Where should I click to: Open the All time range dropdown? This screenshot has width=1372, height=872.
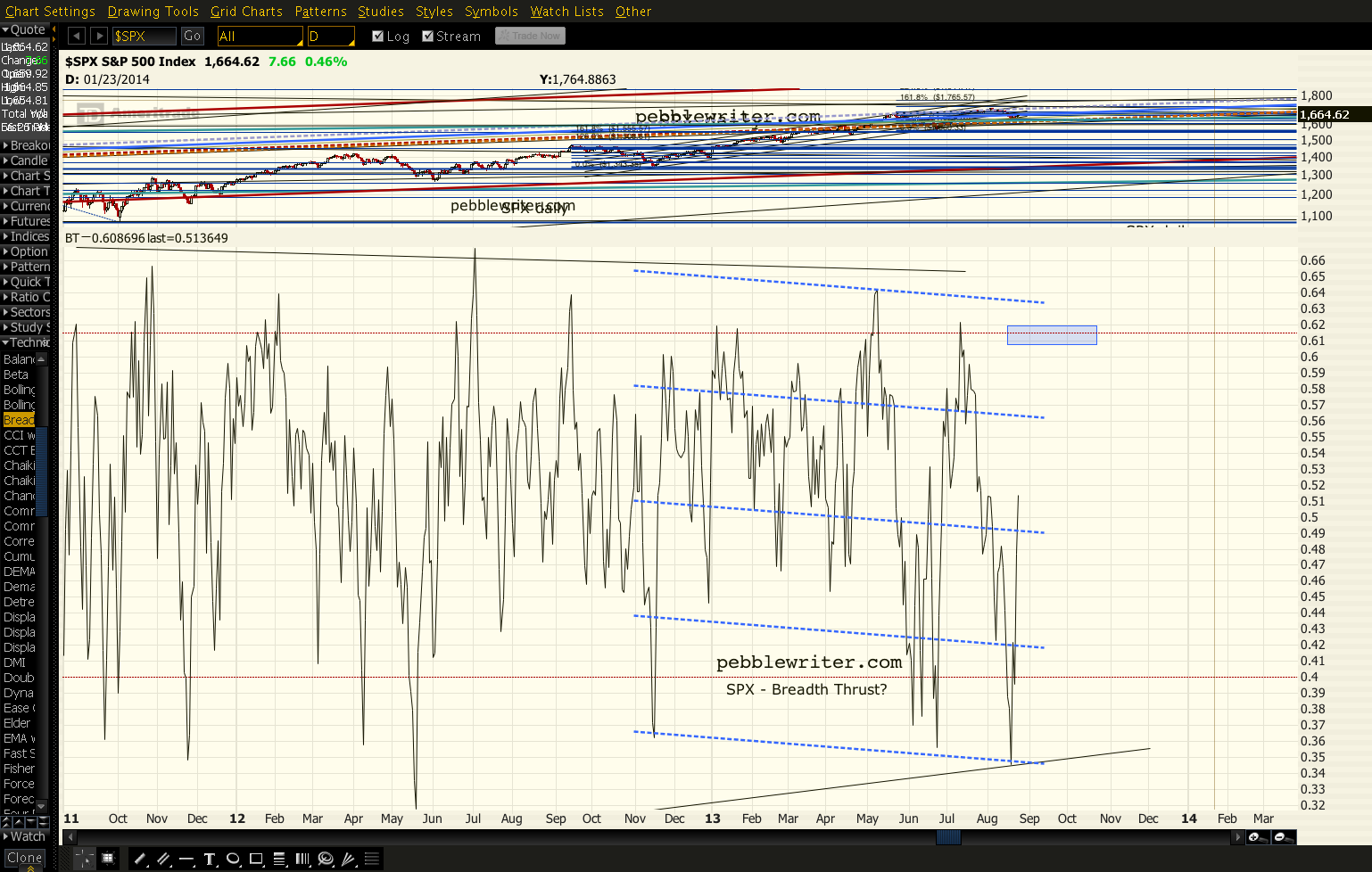[260, 37]
